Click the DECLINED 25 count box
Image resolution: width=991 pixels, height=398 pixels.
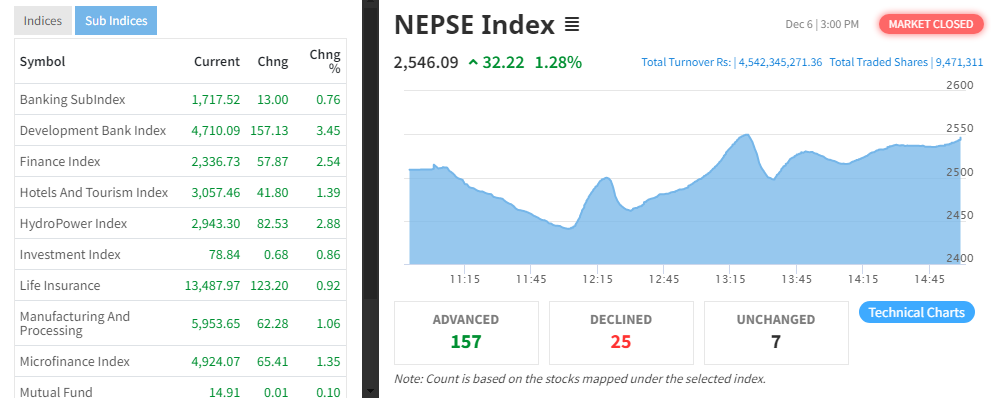pyautogui.click(x=621, y=332)
